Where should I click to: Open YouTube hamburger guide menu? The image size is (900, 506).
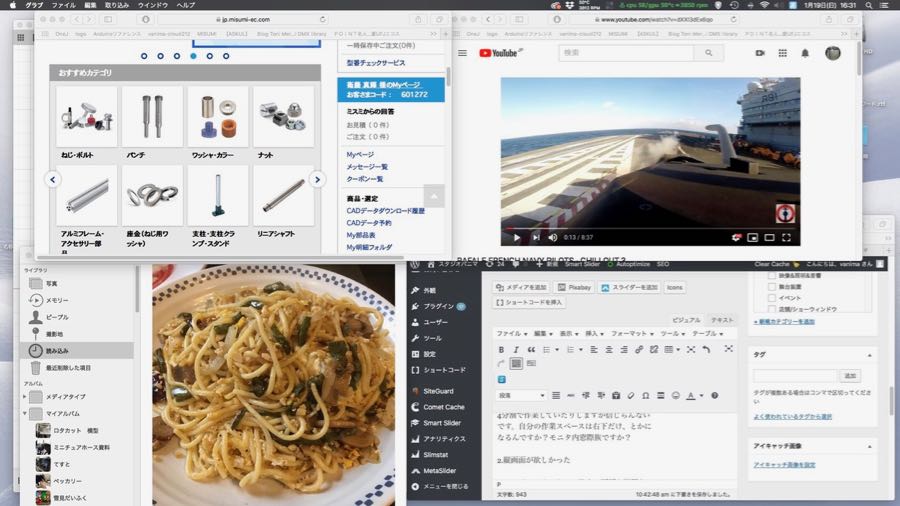click(462, 53)
